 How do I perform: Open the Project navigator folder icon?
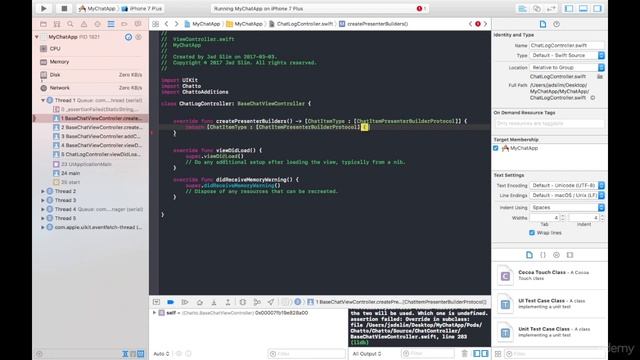pyautogui.click(x=43, y=24)
